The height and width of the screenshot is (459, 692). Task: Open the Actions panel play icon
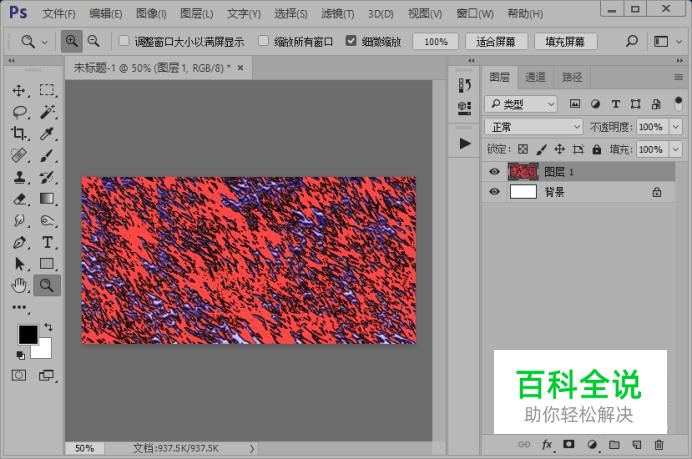point(464,143)
